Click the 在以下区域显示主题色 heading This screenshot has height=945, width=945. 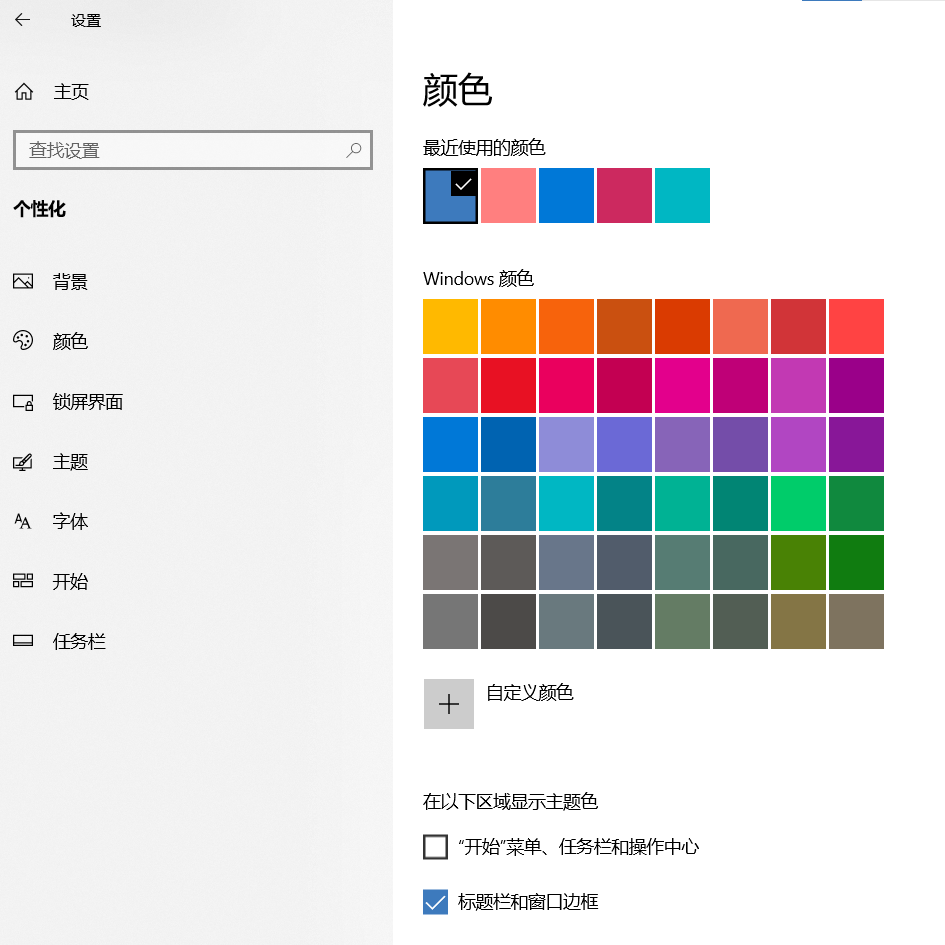[x=510, y=802]
